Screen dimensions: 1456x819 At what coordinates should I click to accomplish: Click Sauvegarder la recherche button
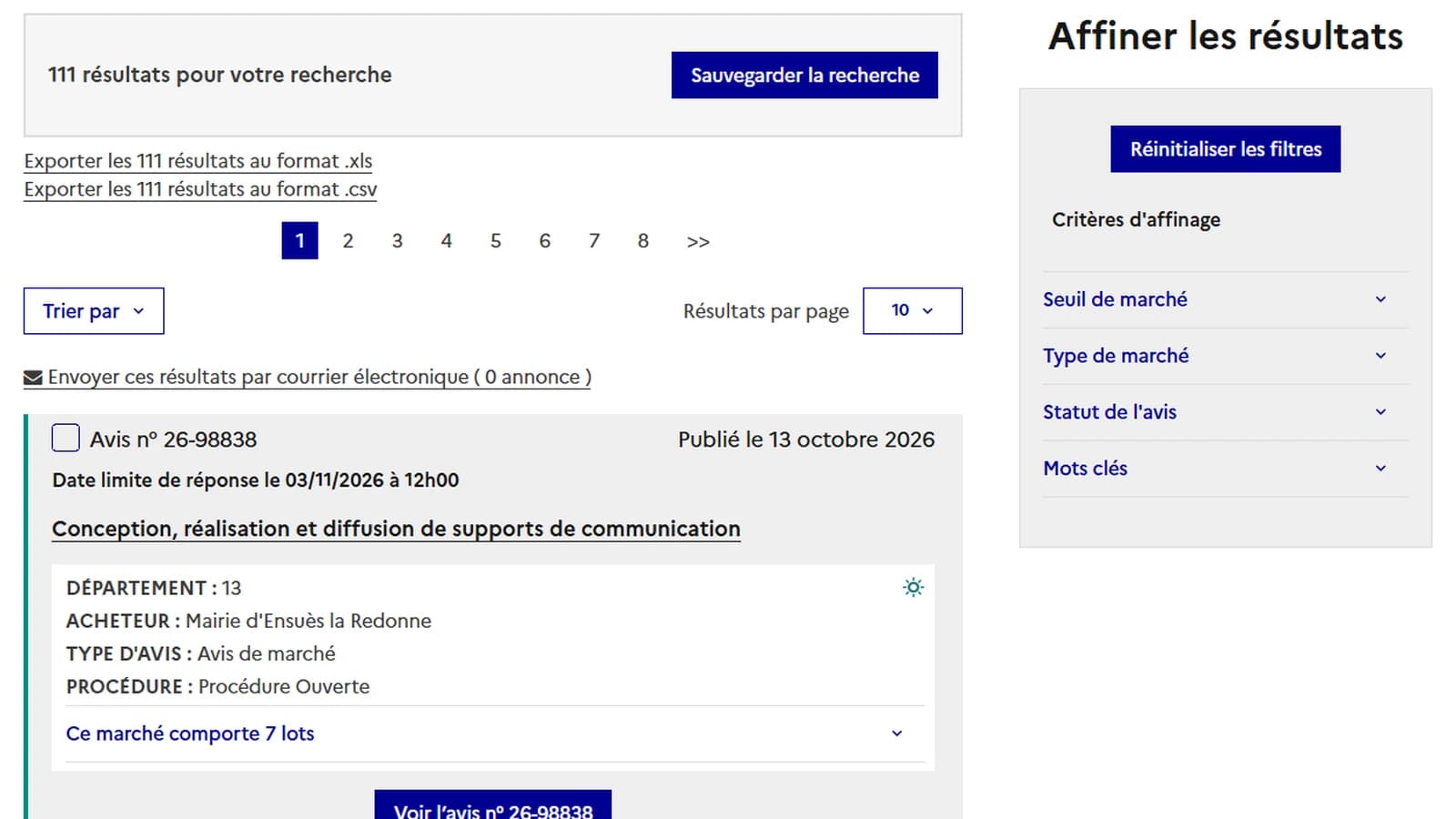tap(804, 76)
